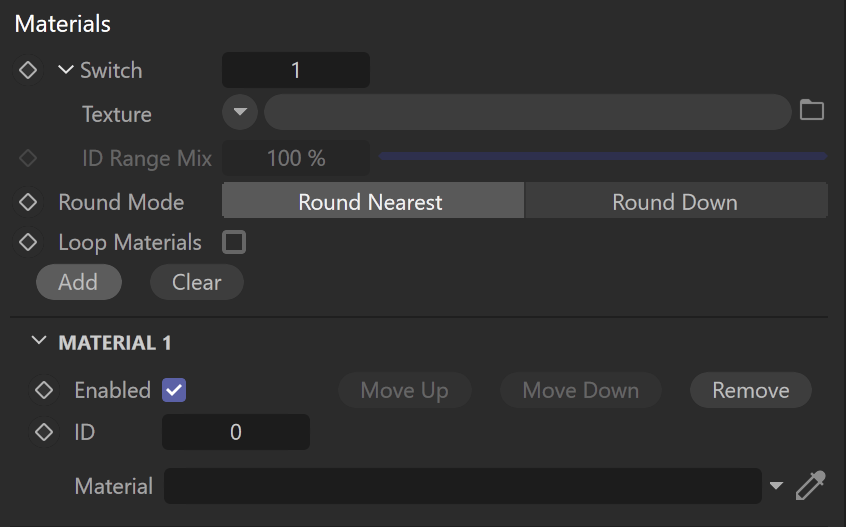Activate the Material eyedropper picker
This screenshot has width=846, height=527.
point(810,485)
